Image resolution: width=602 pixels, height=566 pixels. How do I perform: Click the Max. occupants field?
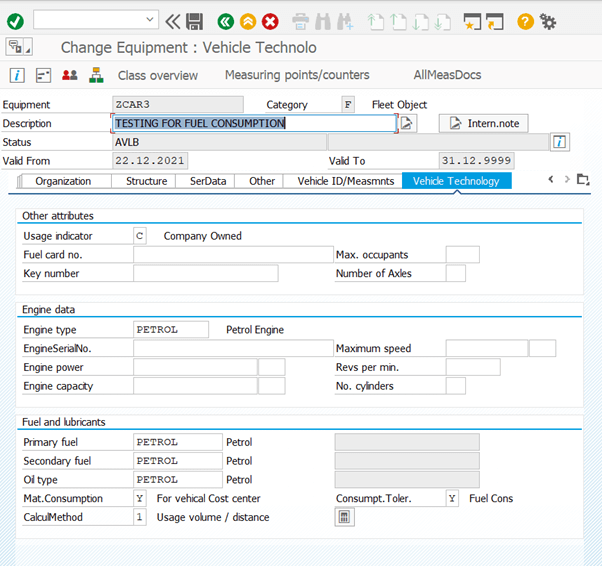coord(462,255)
